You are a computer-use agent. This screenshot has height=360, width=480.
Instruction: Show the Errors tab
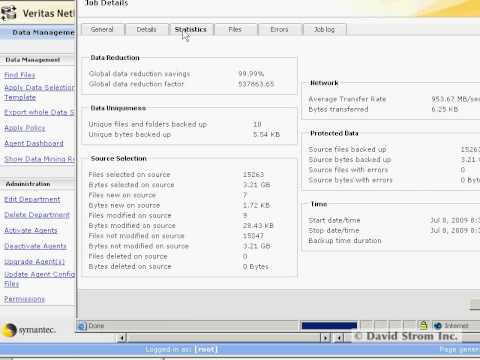pos(280,29)
